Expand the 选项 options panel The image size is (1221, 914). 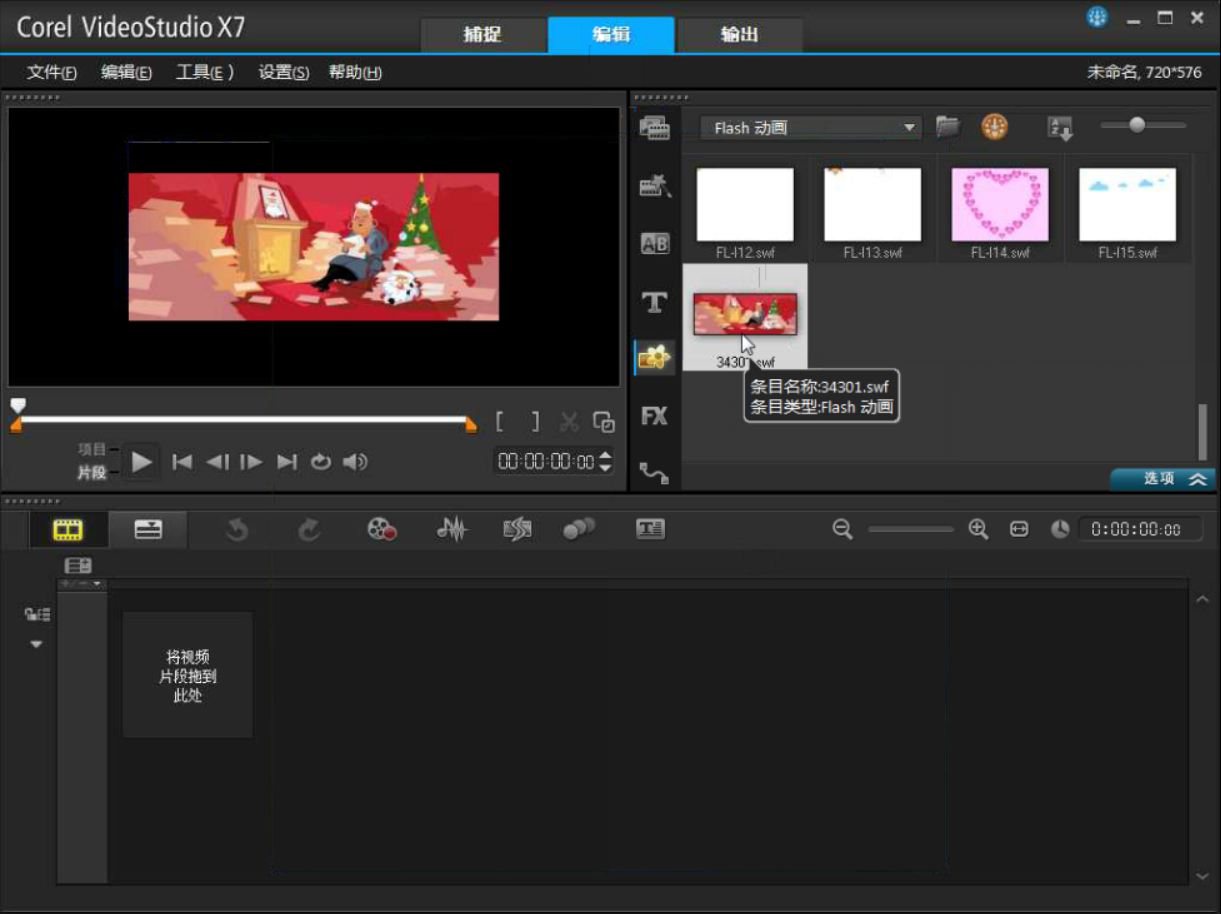(x=1163, y=479)
